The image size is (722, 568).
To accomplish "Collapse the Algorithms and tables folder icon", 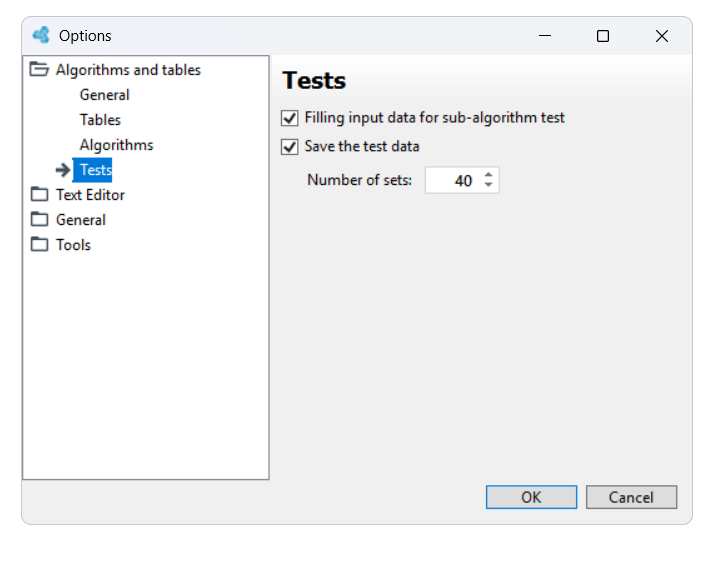I will click(x=39, y=70).
